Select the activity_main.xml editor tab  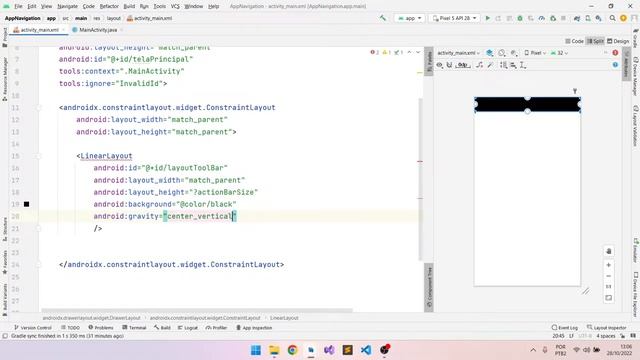[x=39, y=30]
